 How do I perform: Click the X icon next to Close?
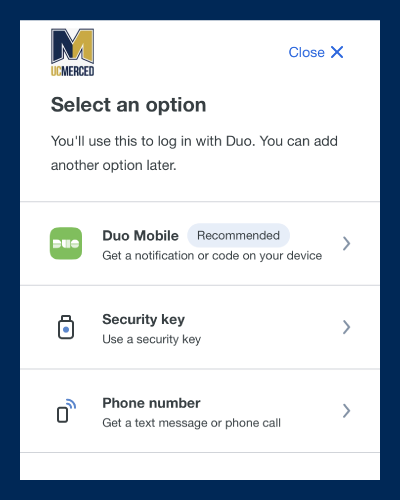point(337,52)
